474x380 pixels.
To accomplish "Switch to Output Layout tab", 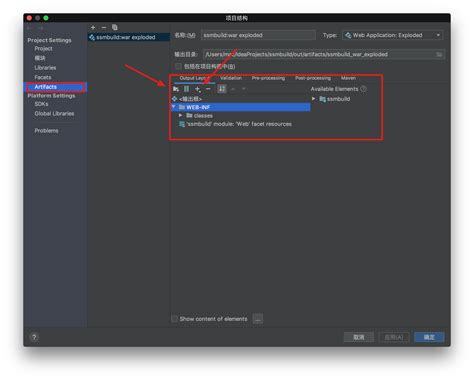I will point(194,78).
